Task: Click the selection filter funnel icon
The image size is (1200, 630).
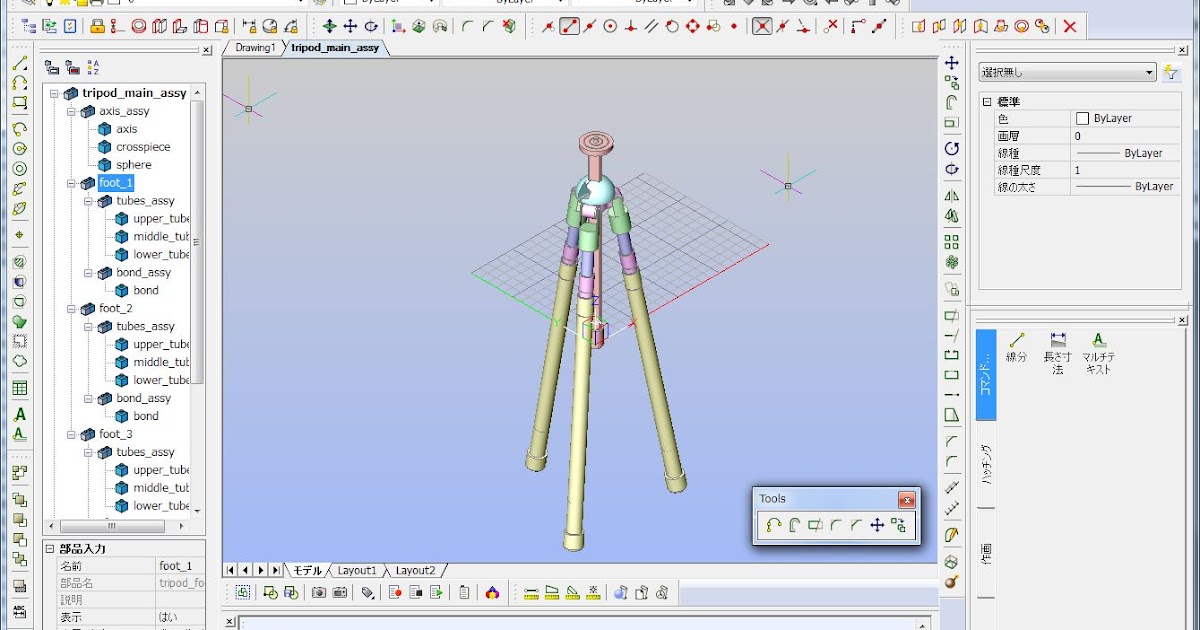Action: pyautogui.click(x=1171, y=71)
